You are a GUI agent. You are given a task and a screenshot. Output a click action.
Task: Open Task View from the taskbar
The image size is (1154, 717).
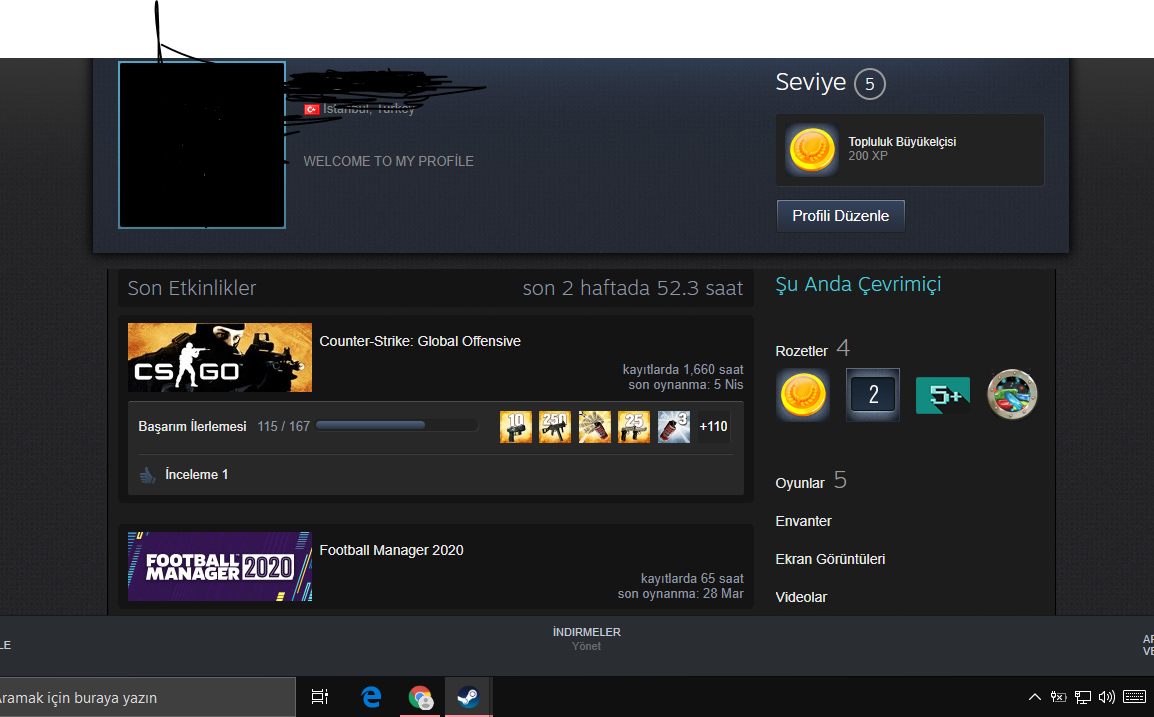point(319,696)
